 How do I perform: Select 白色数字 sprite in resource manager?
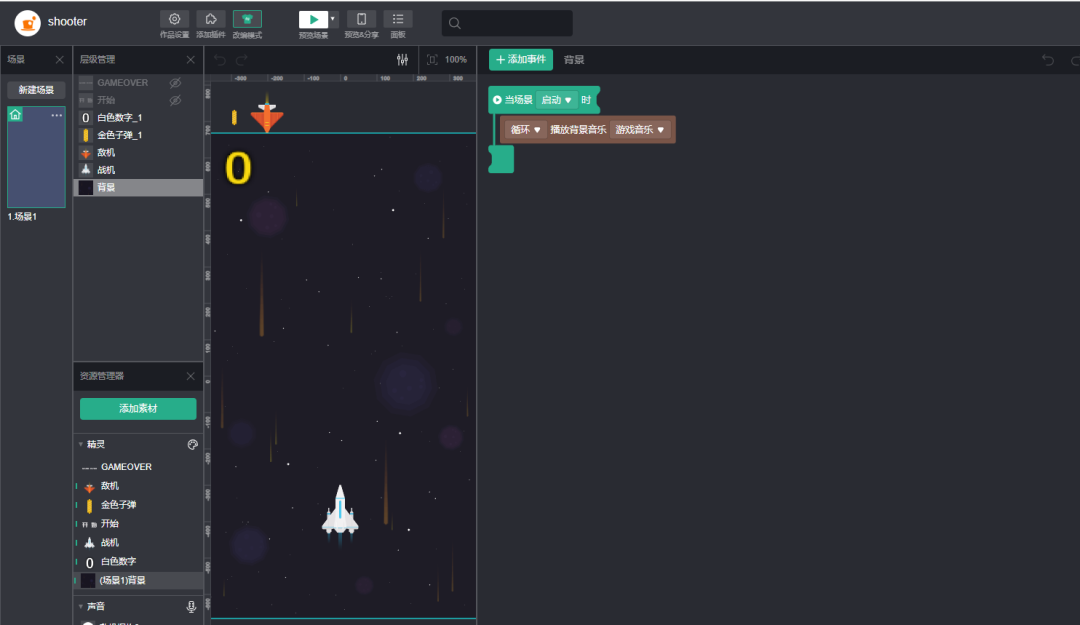pos(138,562)
